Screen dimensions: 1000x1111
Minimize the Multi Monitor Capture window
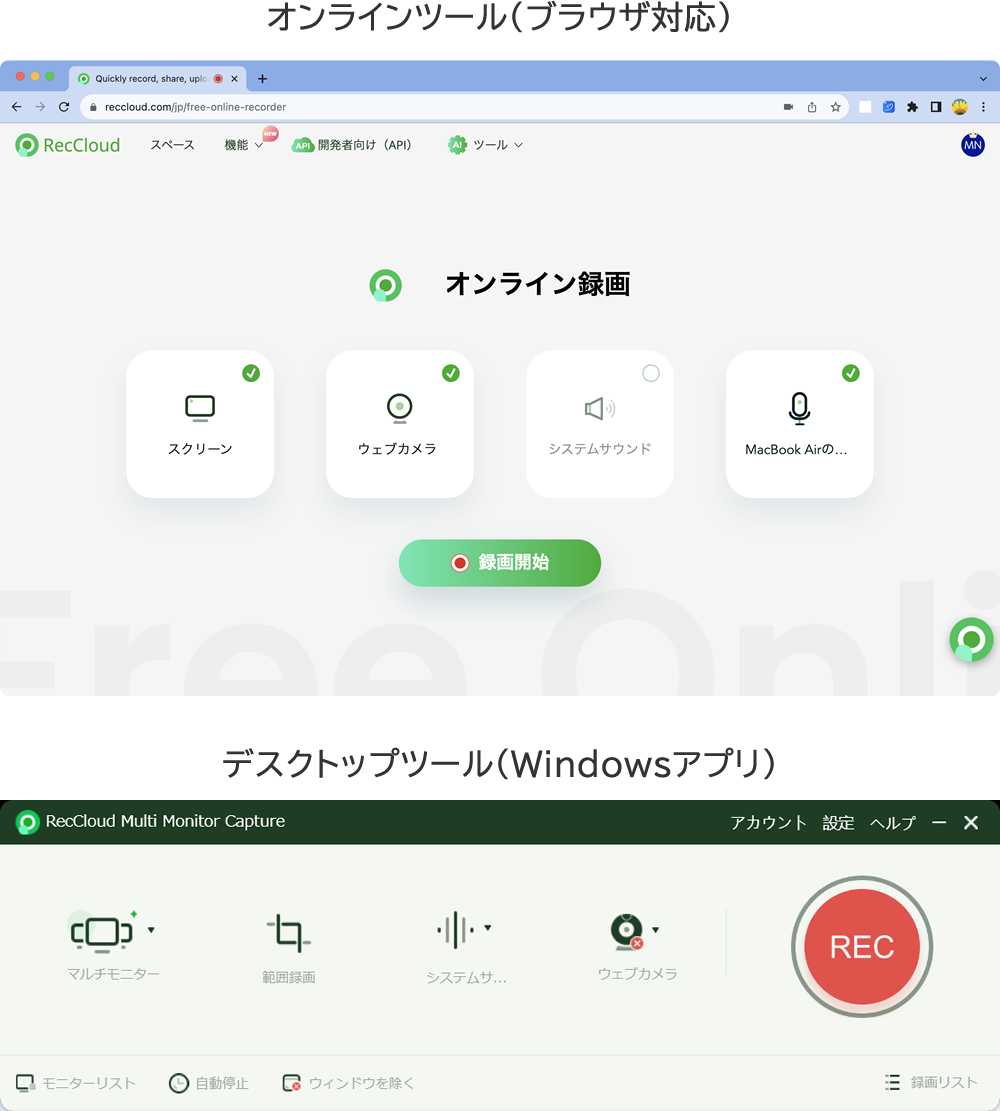pos(939,822)
